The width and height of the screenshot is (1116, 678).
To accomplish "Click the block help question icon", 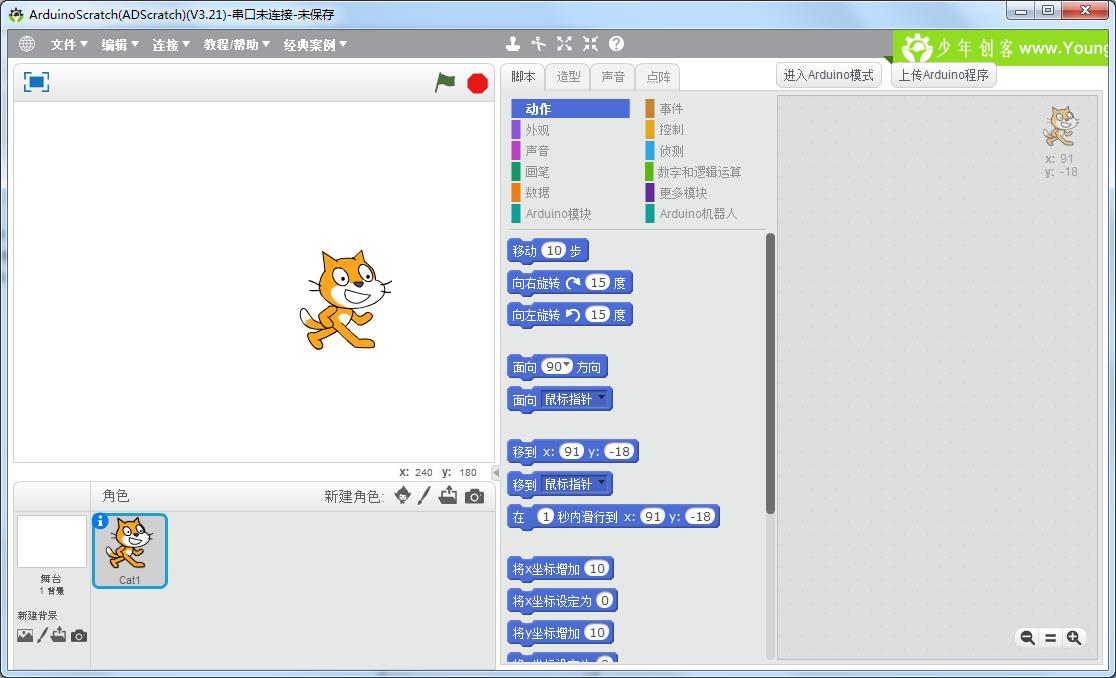I will click(x=616, y=44).
